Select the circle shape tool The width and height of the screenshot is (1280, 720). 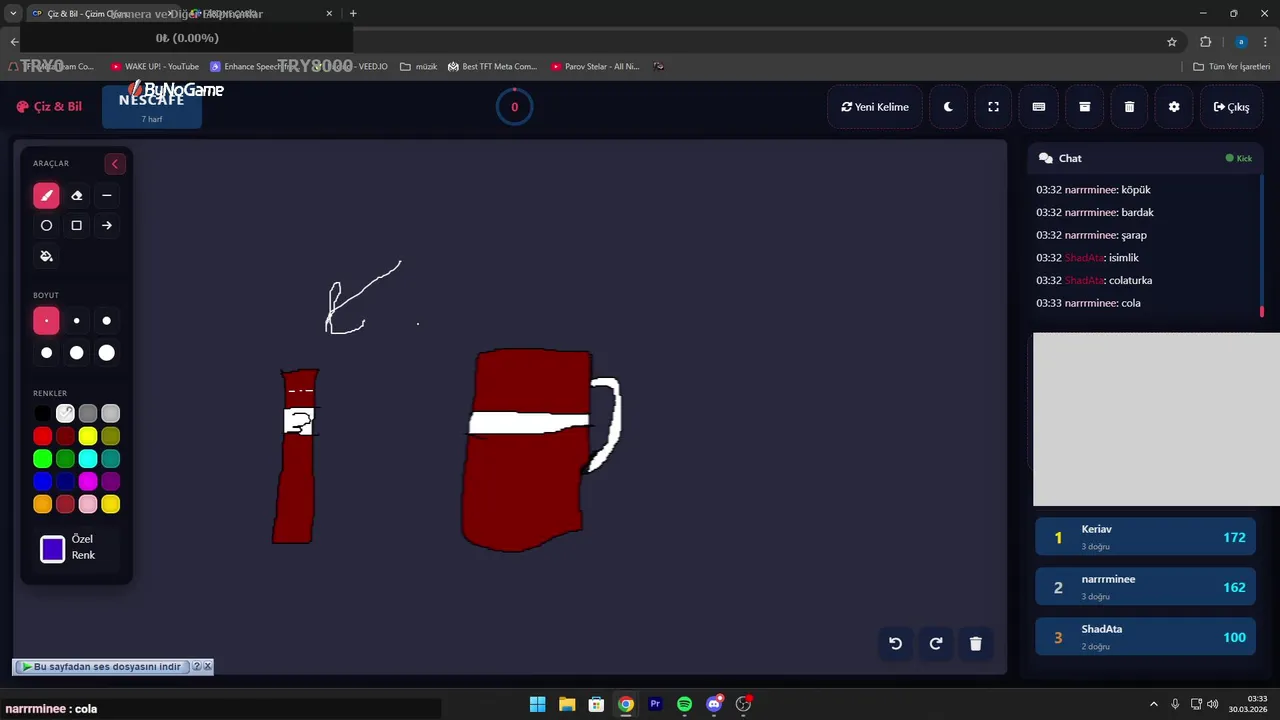pyautogui.click(x=46, y=226)
